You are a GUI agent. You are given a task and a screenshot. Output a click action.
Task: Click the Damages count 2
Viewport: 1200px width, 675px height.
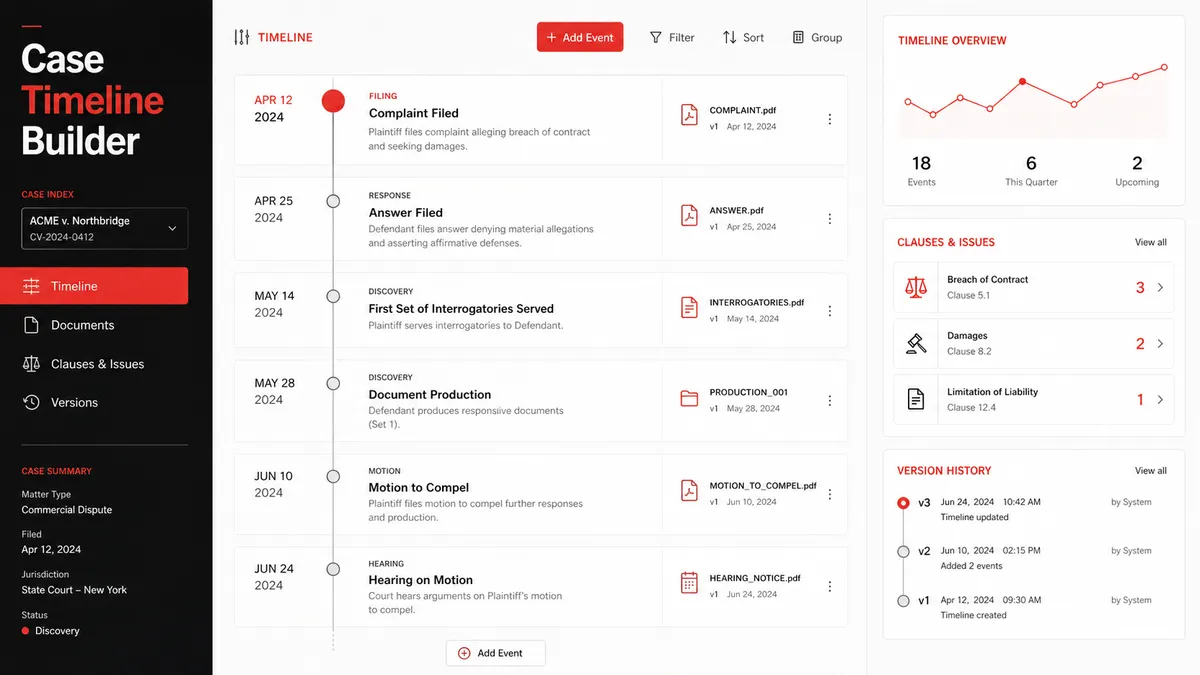coord(1140,344)
